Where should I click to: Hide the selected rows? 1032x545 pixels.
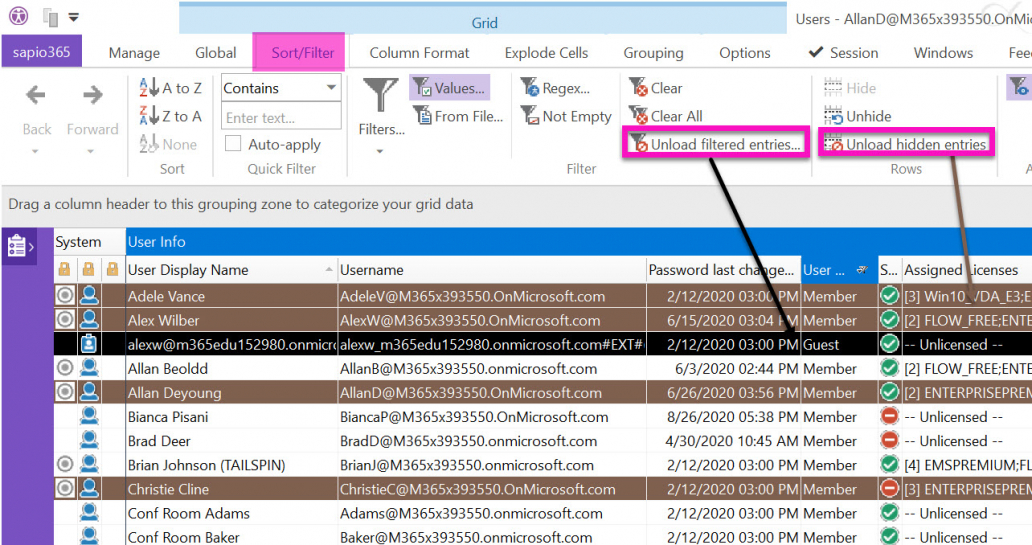850,88
